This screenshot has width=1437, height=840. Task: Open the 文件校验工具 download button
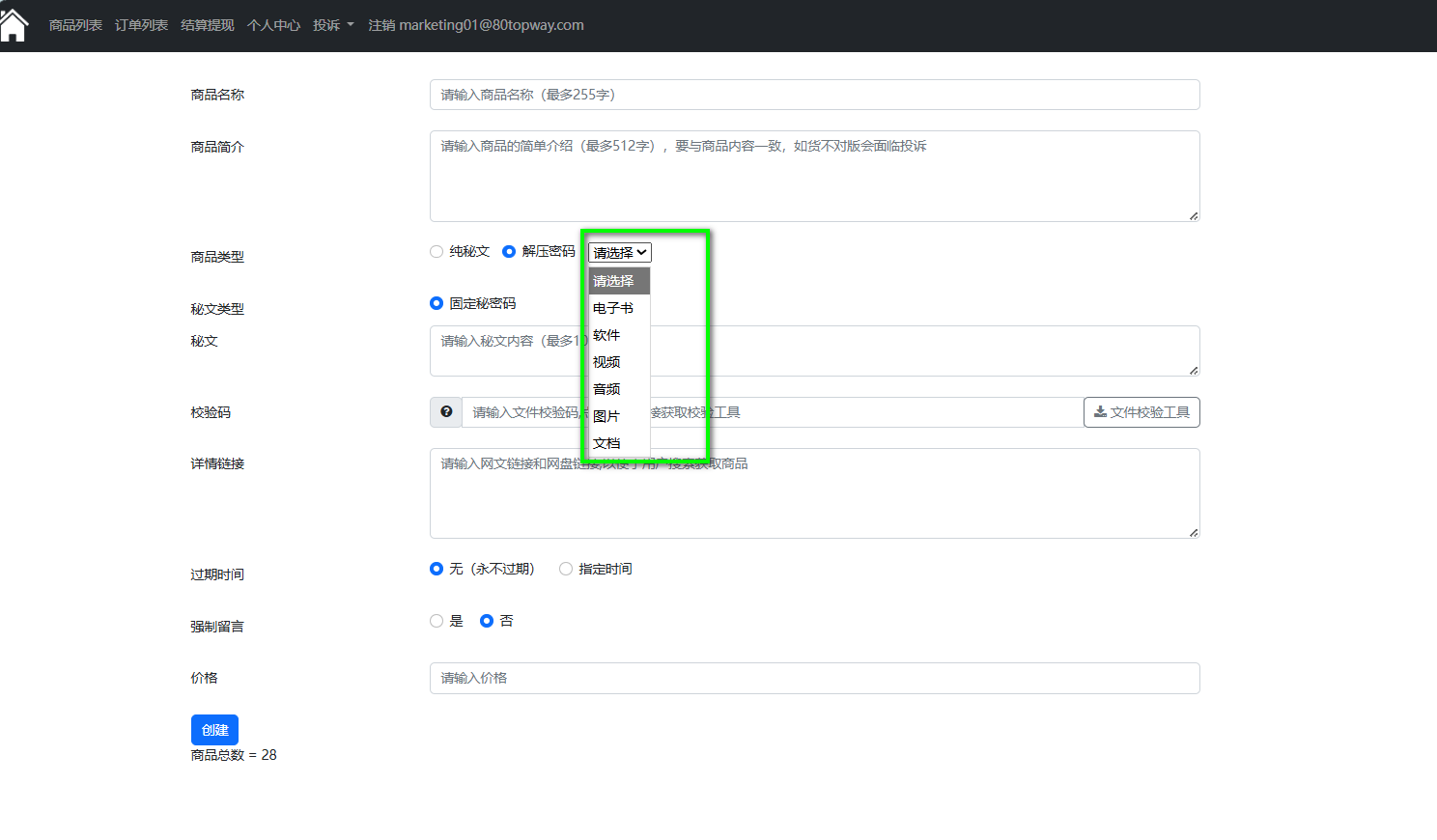1141,412
